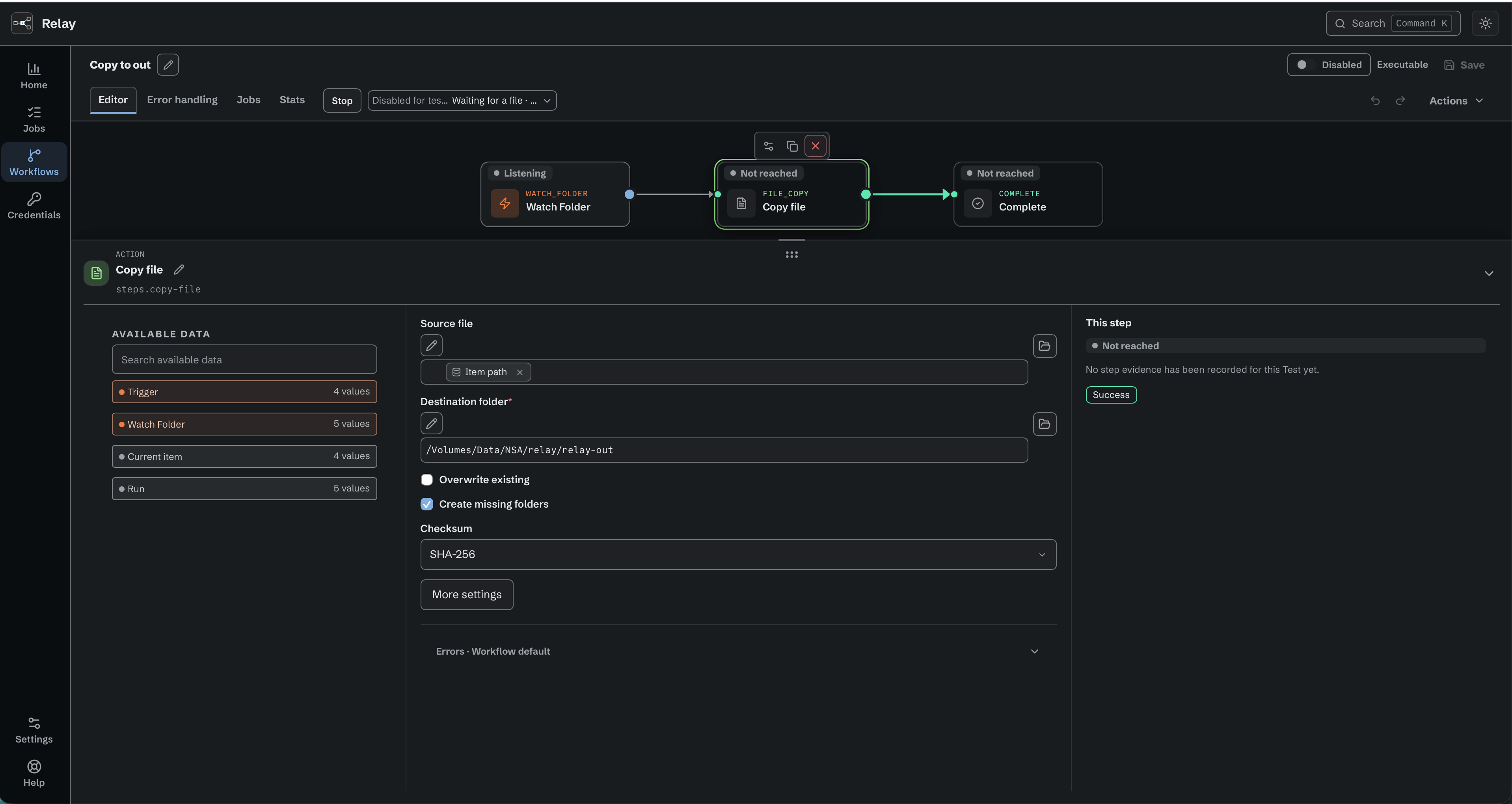Duplicate the Copy file node
The image size is (1512, 804).
(792, 146)
